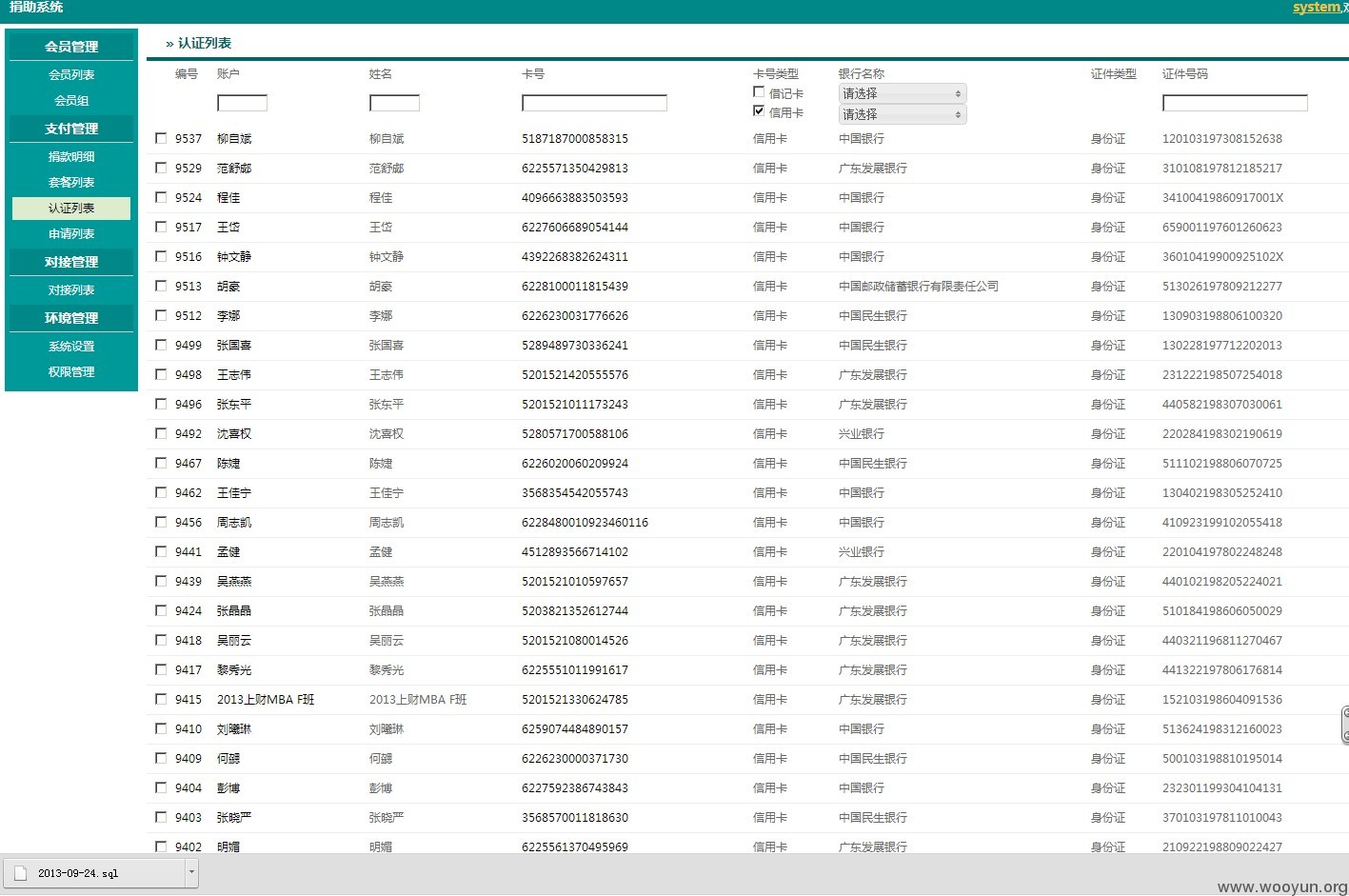Click card number 5187187000858315
The image size is (1349, 896).
click(575, 138)
